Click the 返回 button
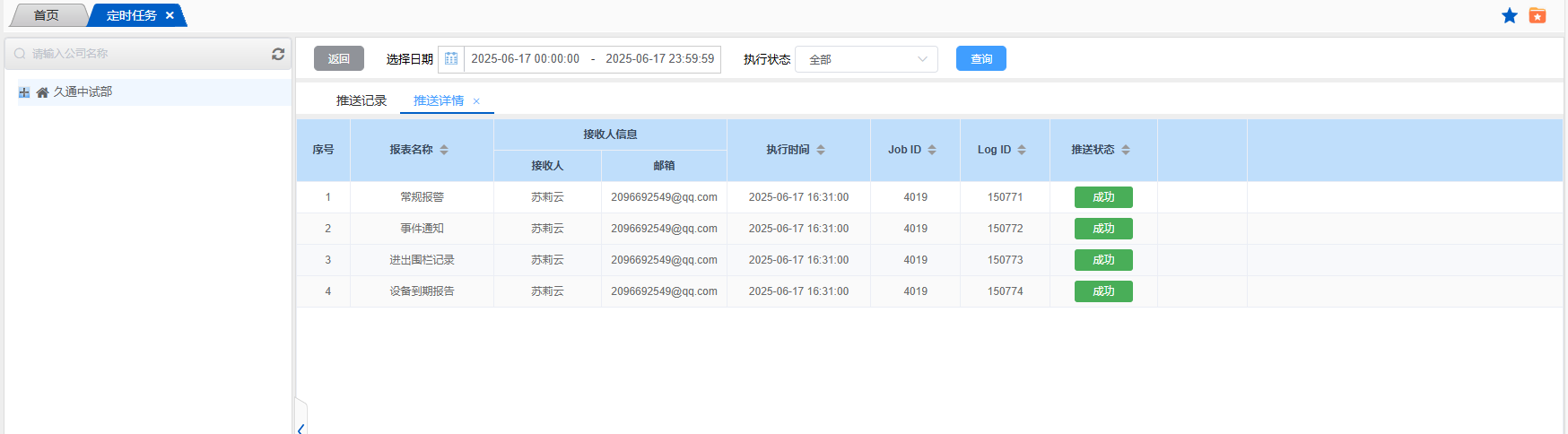The height and width of the screenshot is (434, 1568). (338, 58)
